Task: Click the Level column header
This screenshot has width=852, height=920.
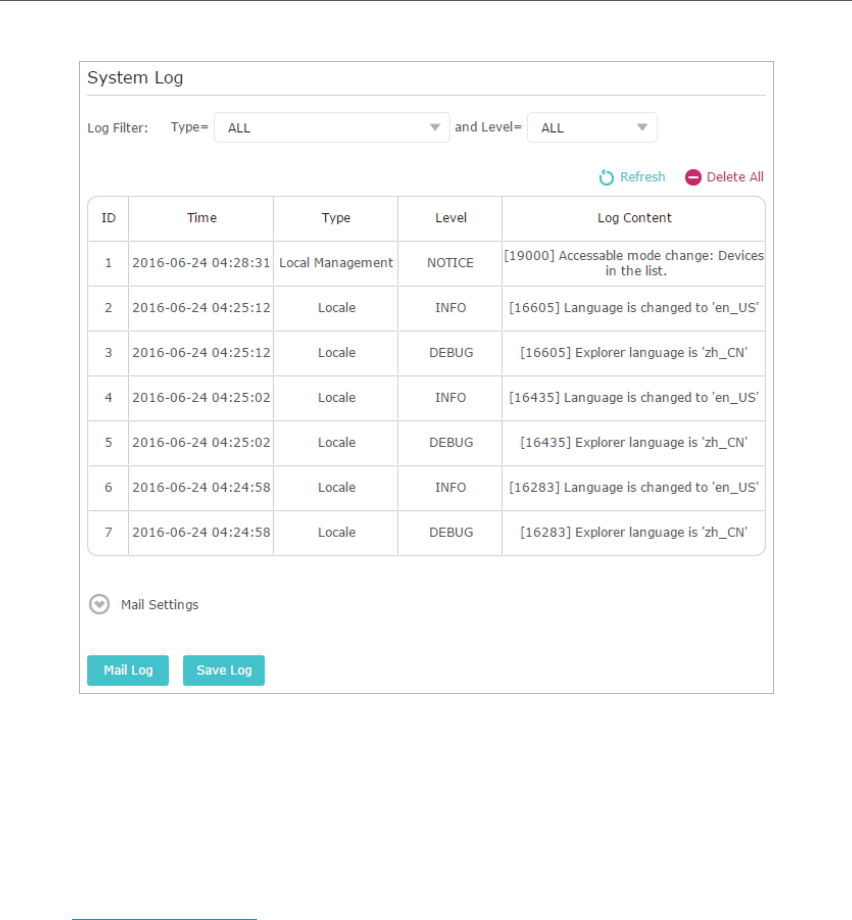Action: (451, 218)
